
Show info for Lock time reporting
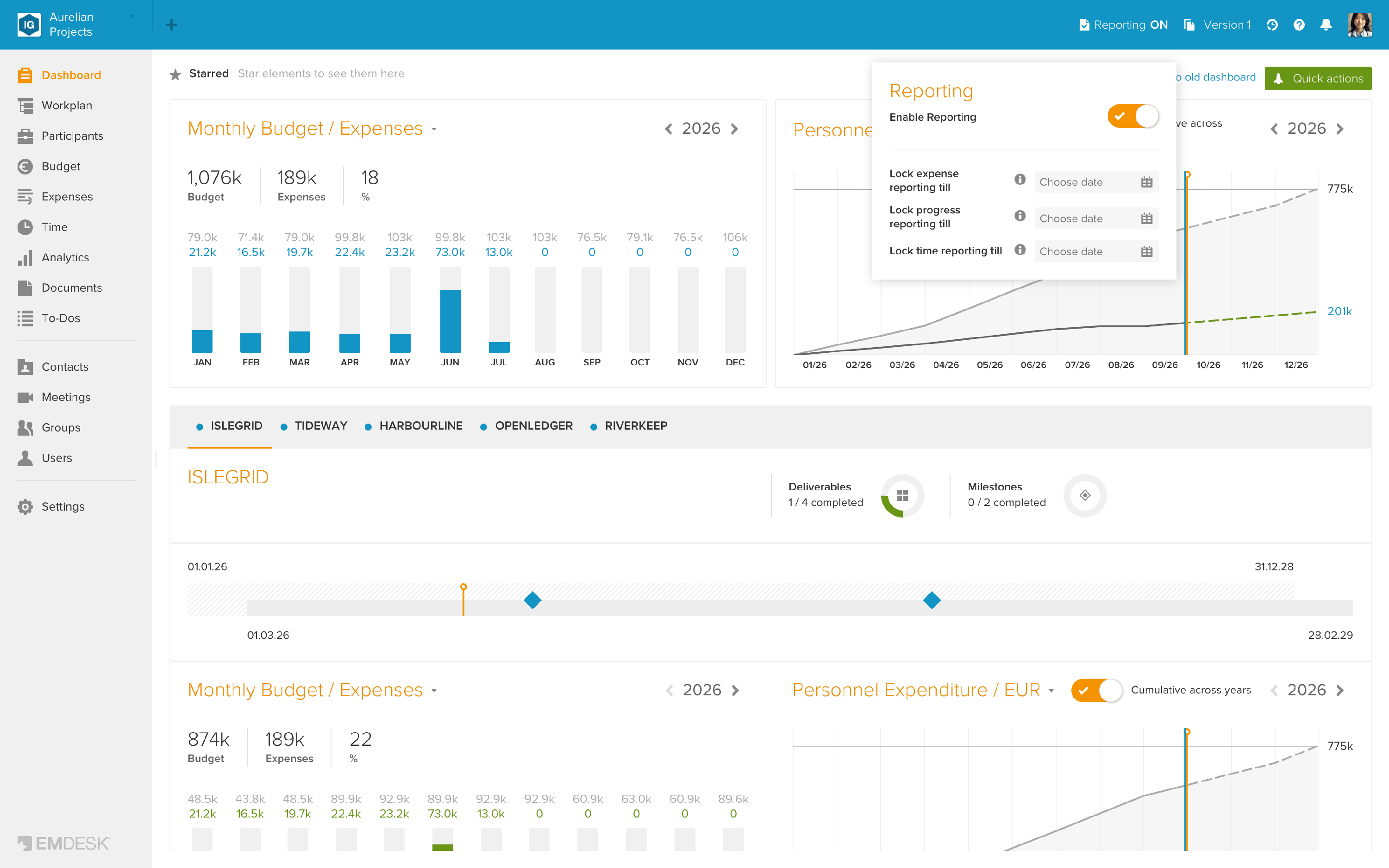(1020, 250)
